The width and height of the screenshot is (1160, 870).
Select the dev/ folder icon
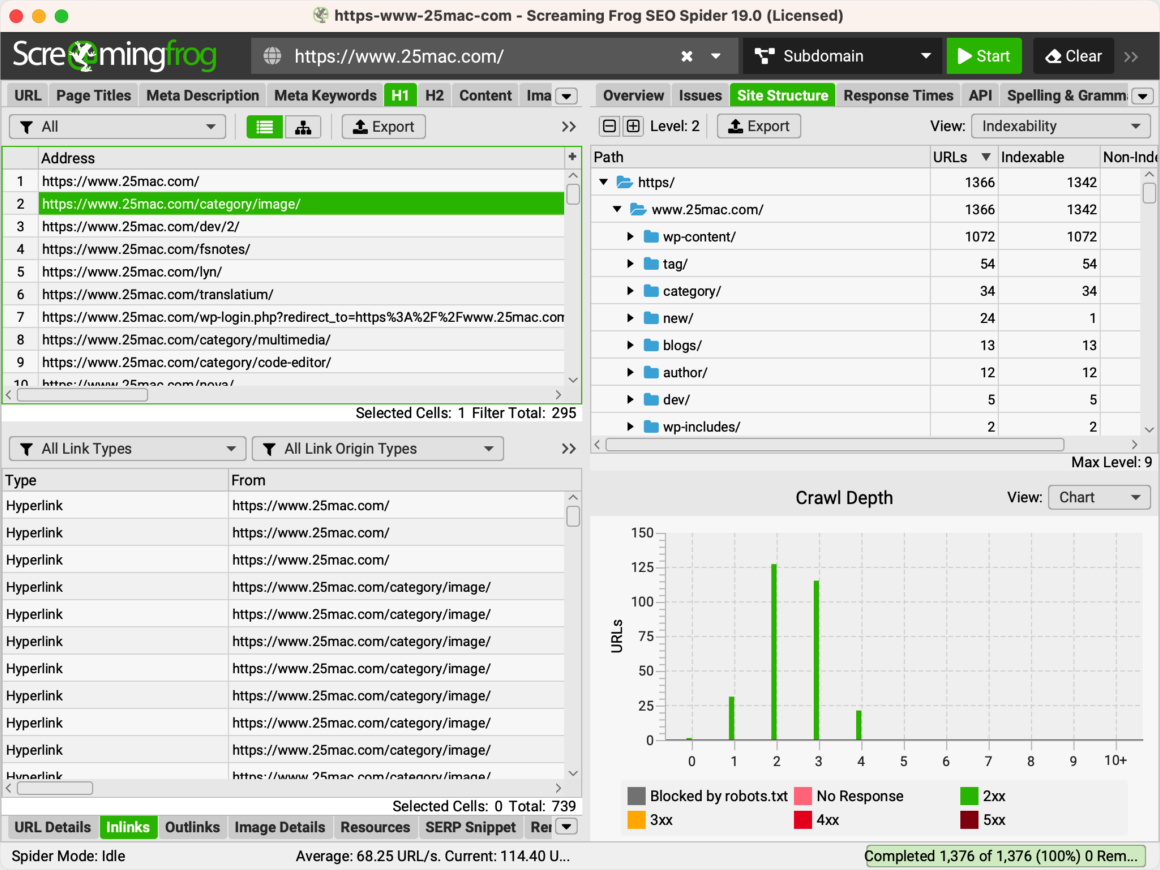pyautogui.click(x=651, y=399)
